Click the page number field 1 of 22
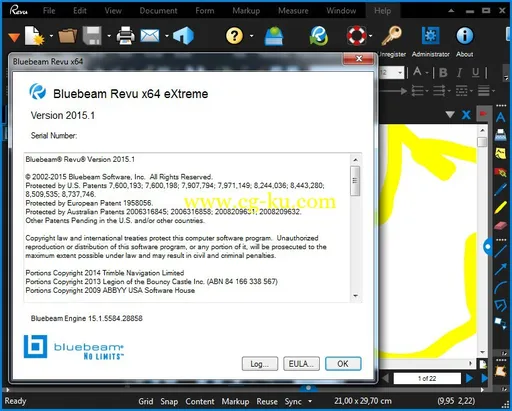This screenshot has height=411, width=512. [427, 378]
